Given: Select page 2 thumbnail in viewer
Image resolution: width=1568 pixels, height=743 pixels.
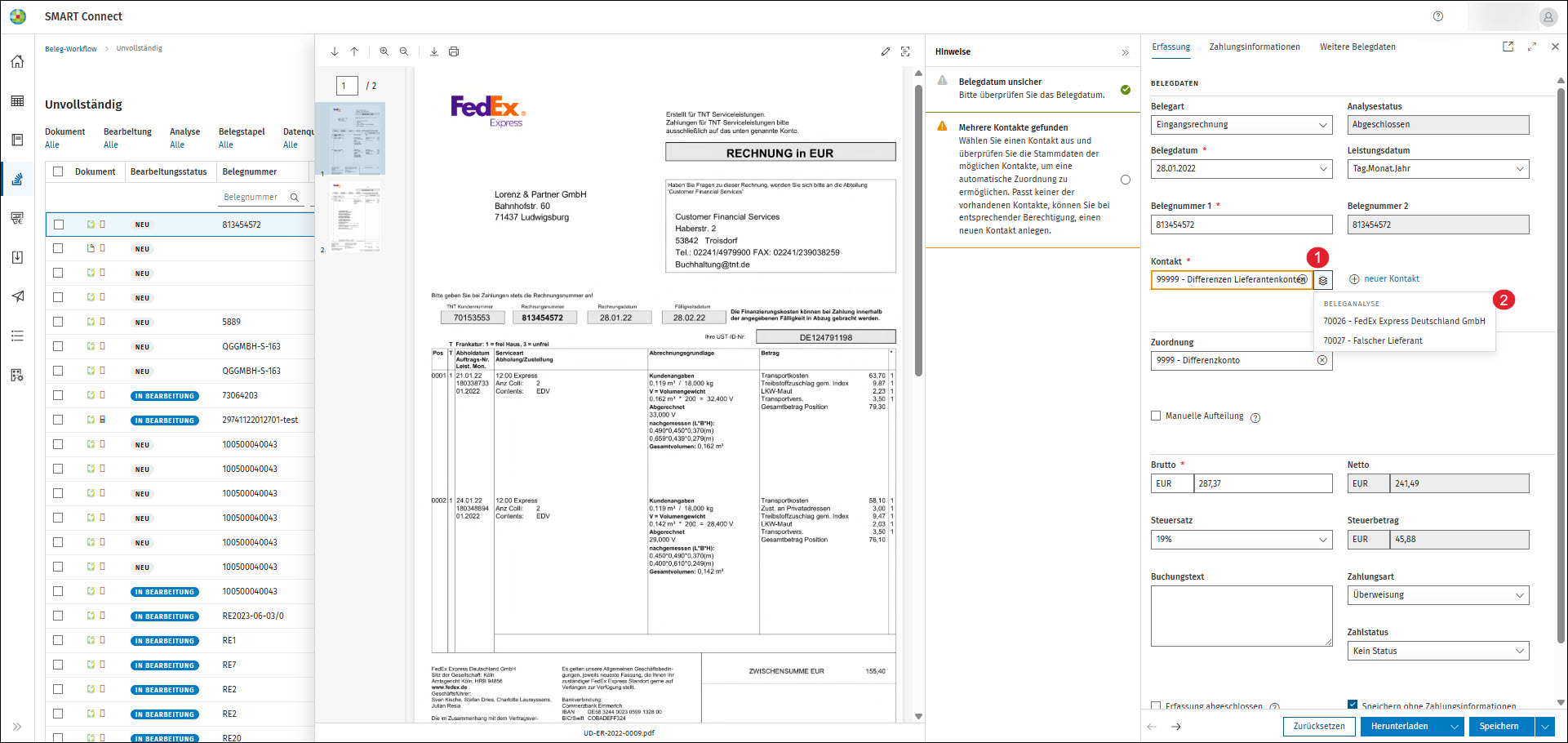Looking at the screenshot, I should tap(357, 216).
